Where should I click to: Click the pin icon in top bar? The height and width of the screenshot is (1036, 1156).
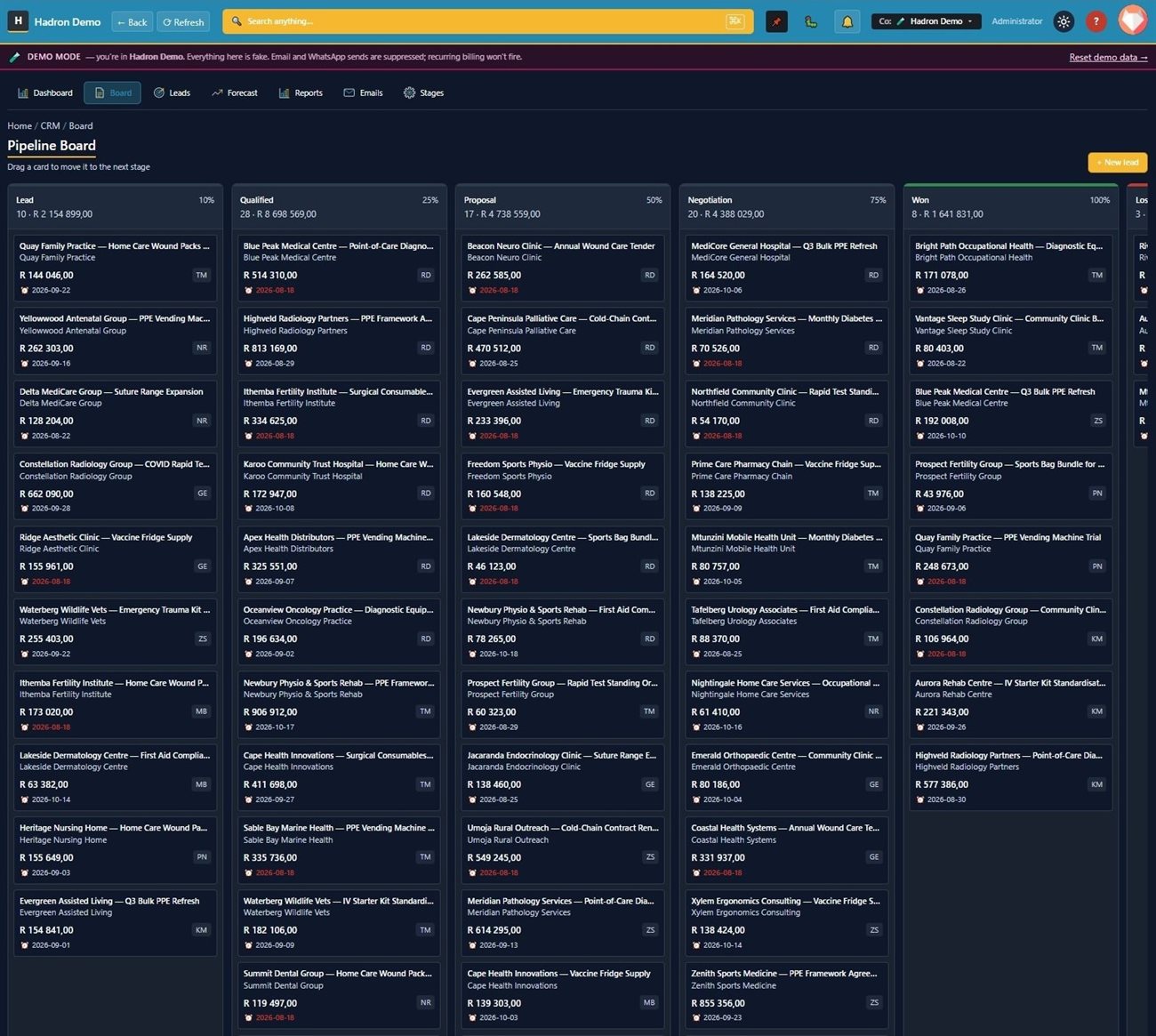pos(776,21)
